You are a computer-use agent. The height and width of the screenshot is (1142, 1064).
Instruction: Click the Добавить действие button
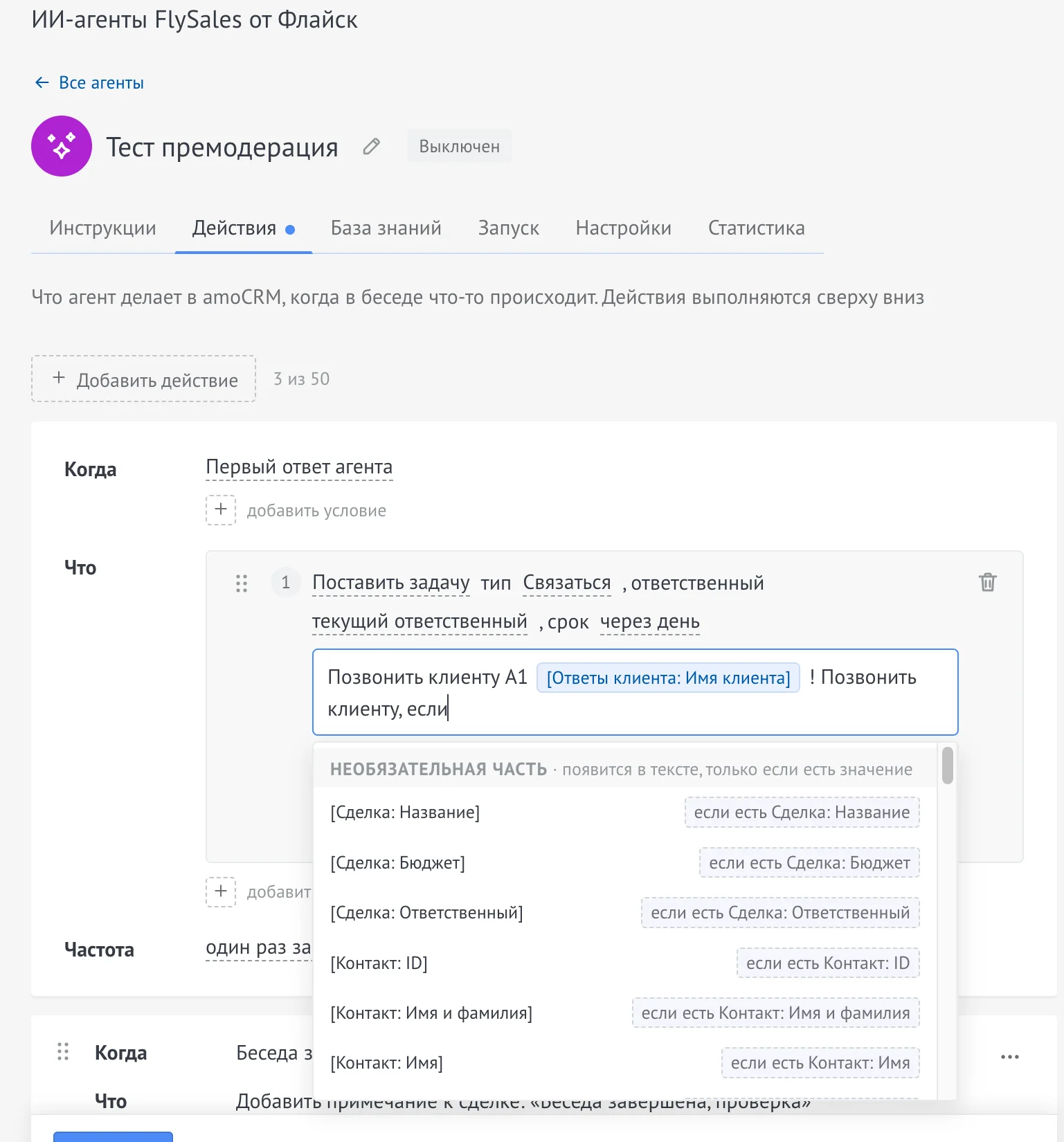click(143, 379)
